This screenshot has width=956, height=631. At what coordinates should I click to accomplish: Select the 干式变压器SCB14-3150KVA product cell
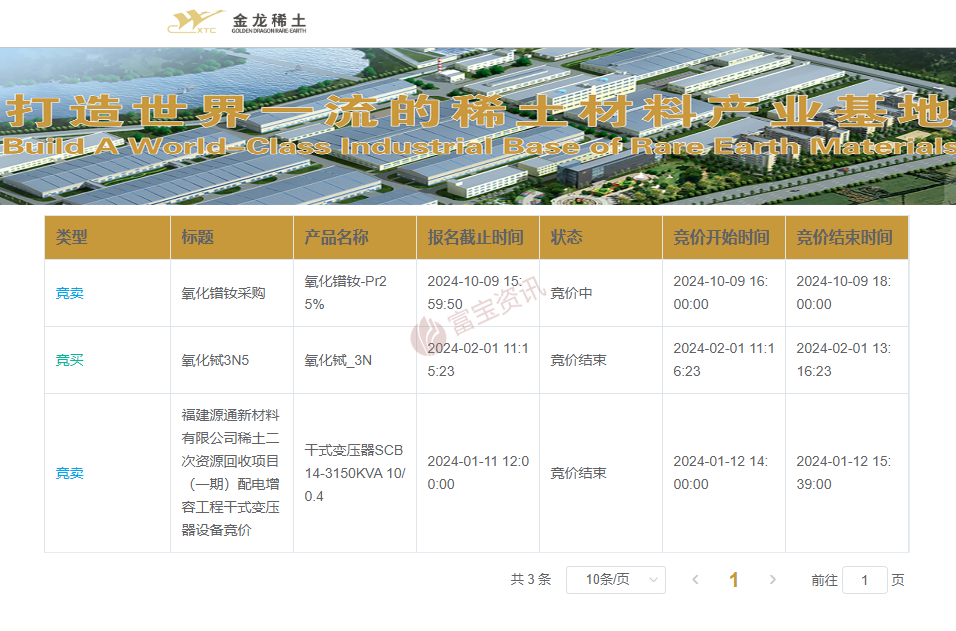(x=355, y=473)
